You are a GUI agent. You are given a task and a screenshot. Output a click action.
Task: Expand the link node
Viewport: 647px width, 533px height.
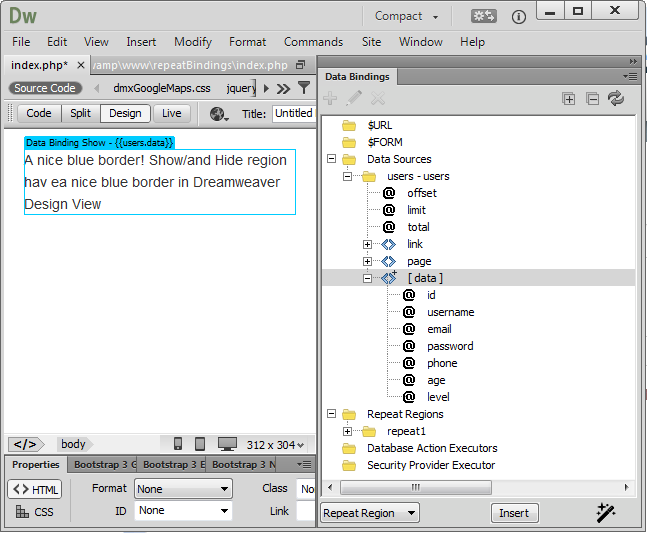click(367, 245)
